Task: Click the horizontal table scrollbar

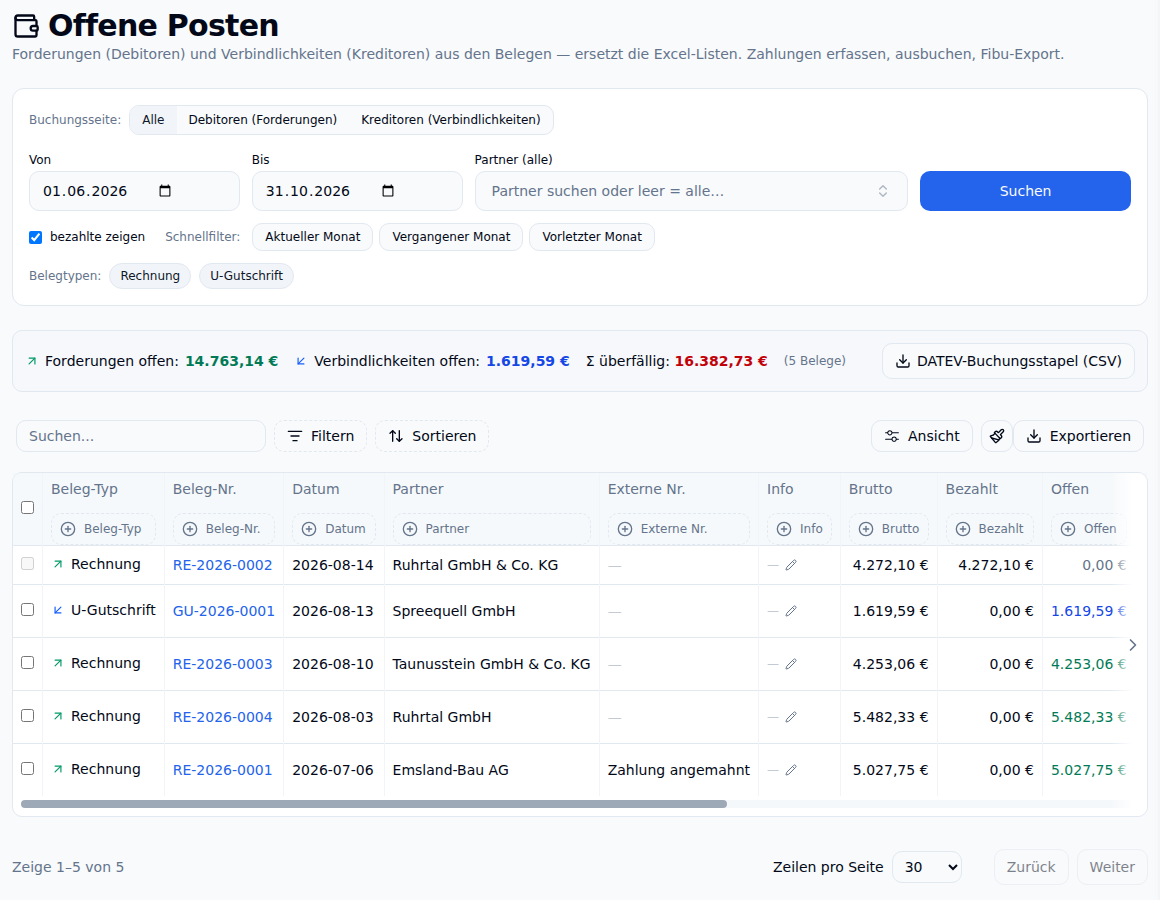Action: coord(374,804)
